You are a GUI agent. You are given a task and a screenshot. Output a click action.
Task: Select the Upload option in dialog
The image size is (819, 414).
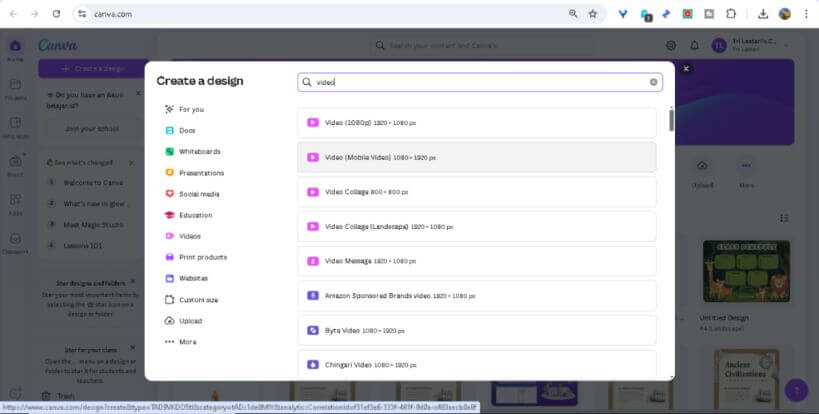point(183,321)
